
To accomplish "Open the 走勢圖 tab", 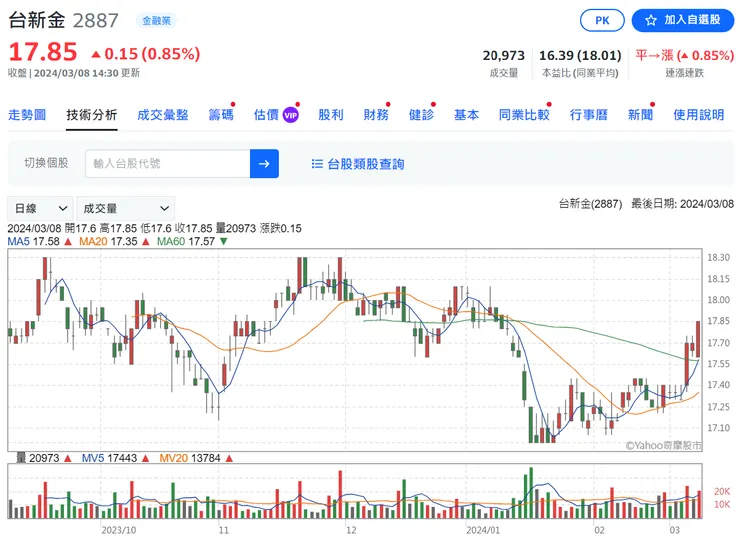I will (27, 115).
